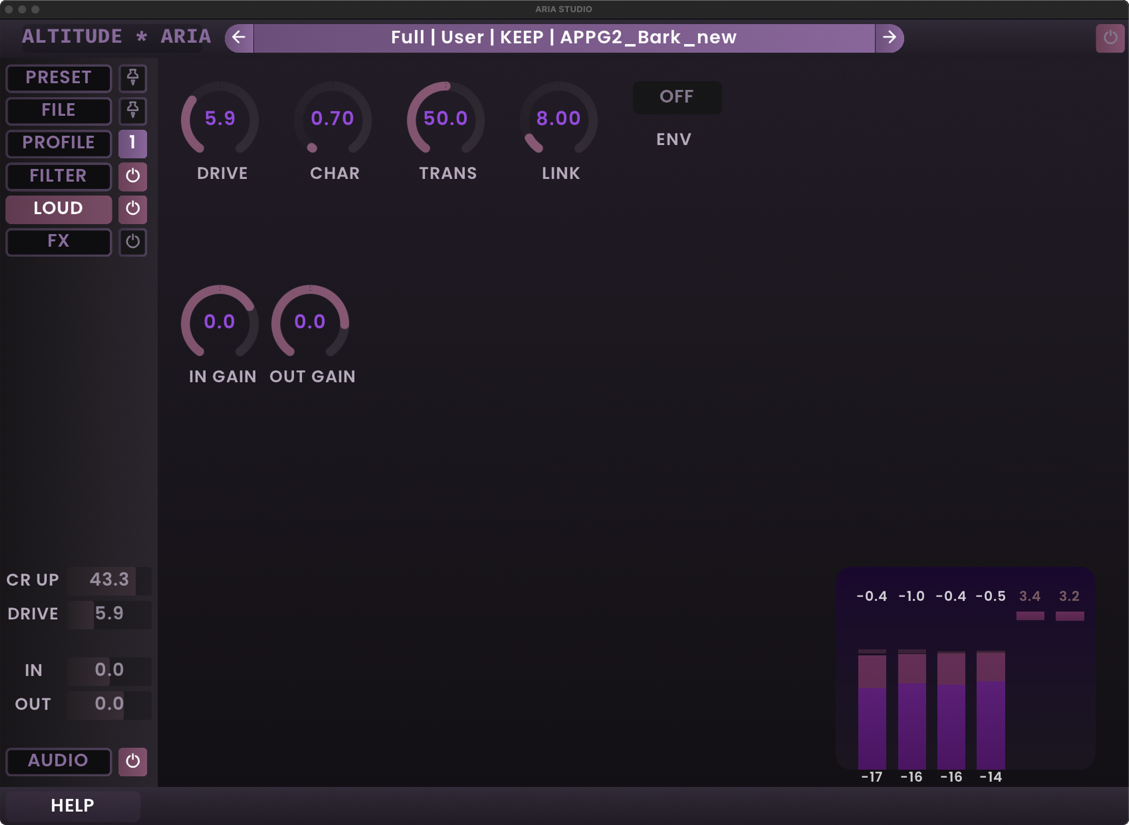Click the next preset right arrow
Screen dimensions: 1129x825
pos(889,38)
